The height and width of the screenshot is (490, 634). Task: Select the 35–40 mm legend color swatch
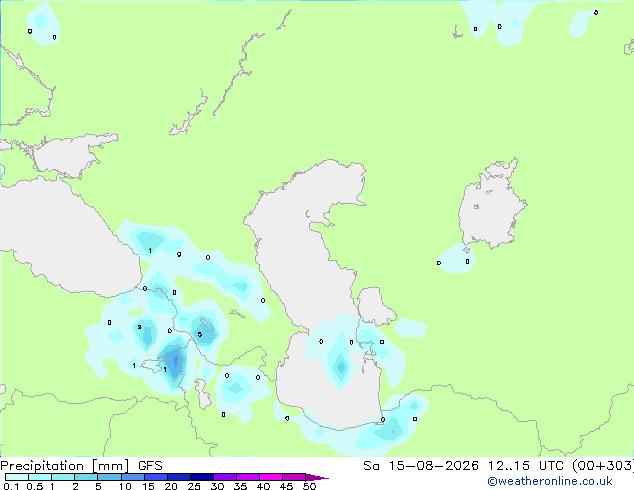pyautogui.click(x=248, y=477)
